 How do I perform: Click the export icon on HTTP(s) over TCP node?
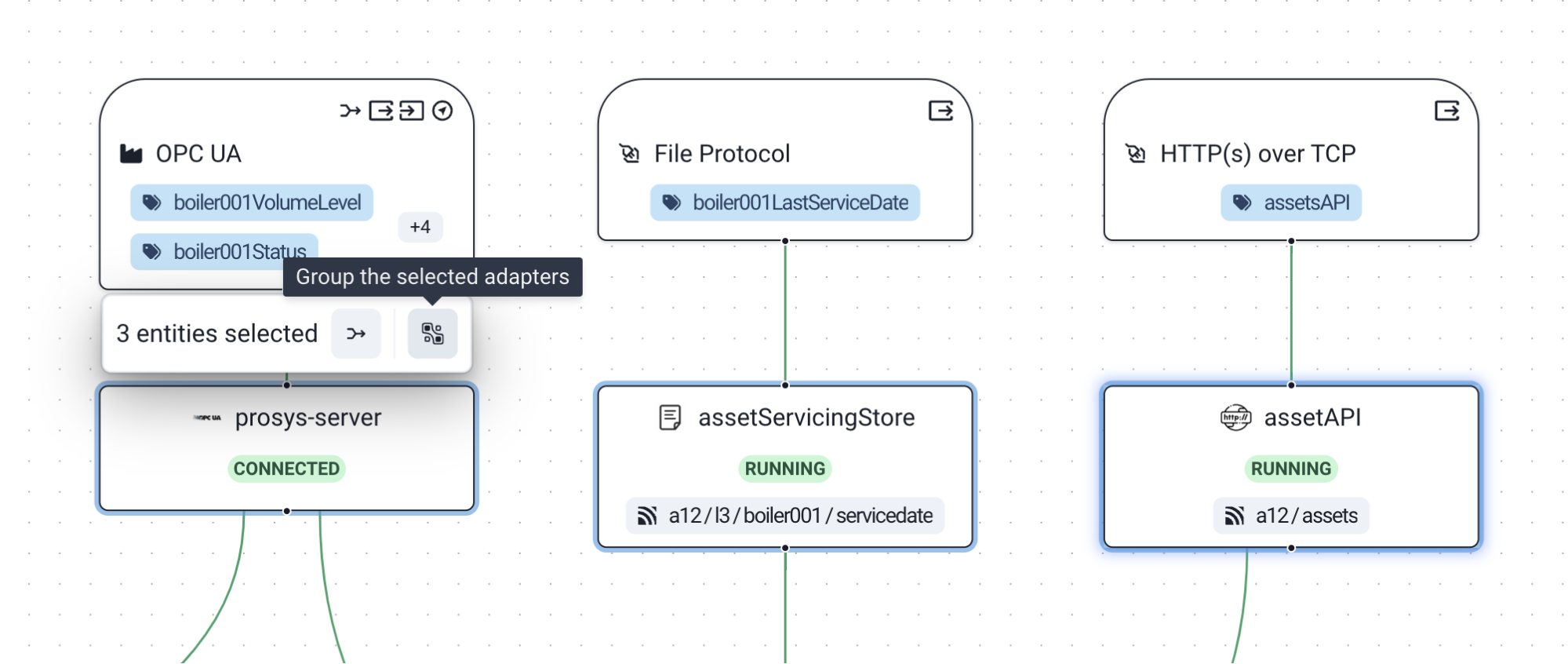pyautogui.click(x=1446, y=111)
